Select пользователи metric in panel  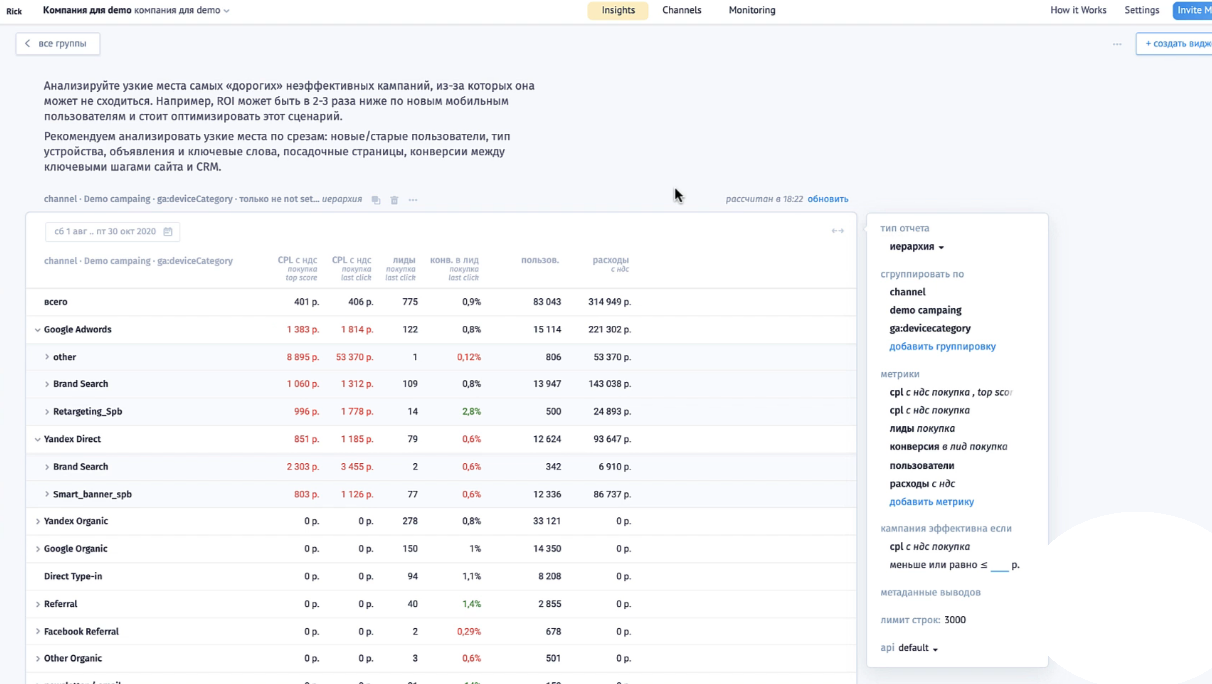click(x=922, y=466)
